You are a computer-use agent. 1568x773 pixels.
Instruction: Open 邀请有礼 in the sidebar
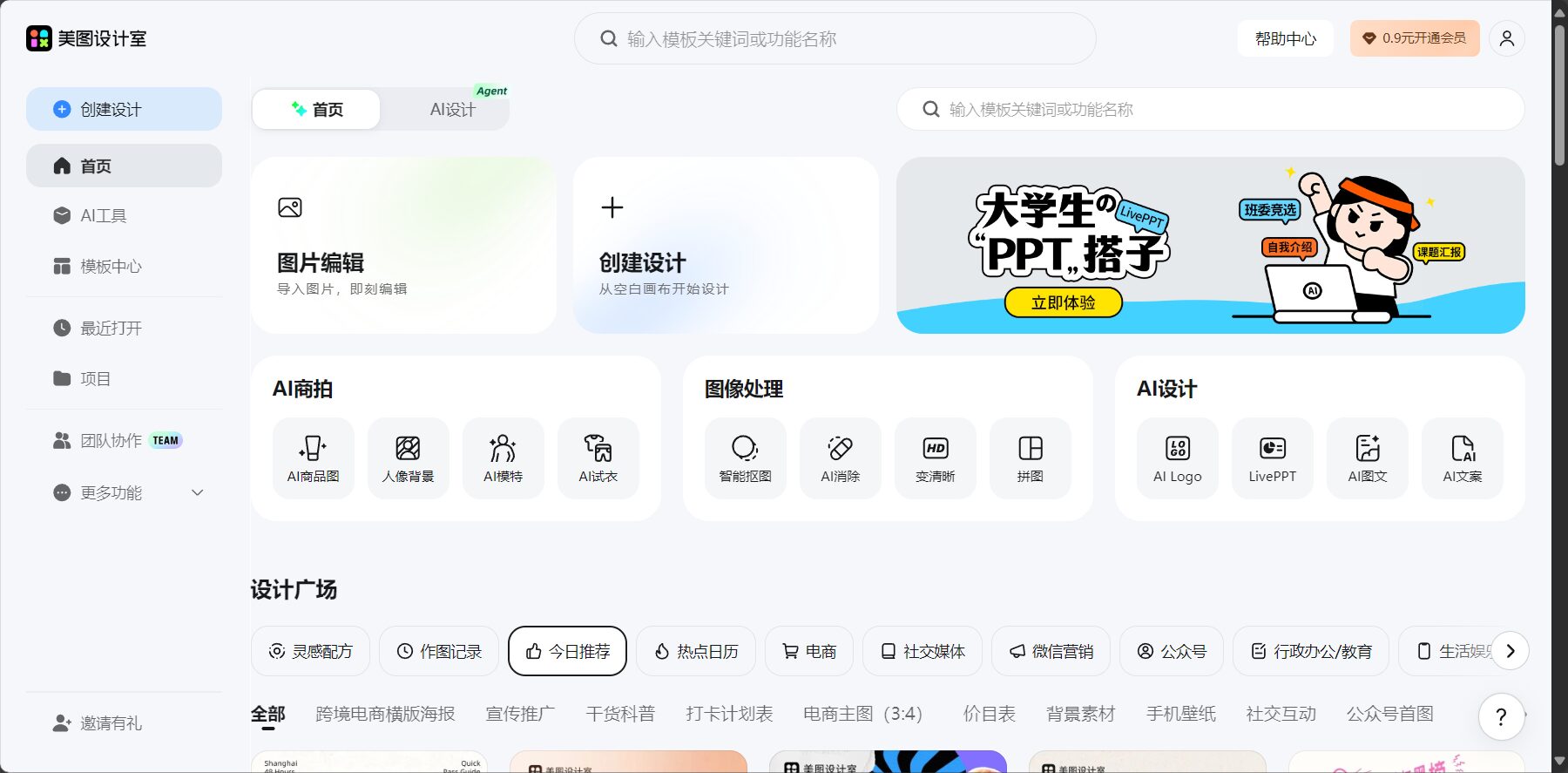(124, 722)
